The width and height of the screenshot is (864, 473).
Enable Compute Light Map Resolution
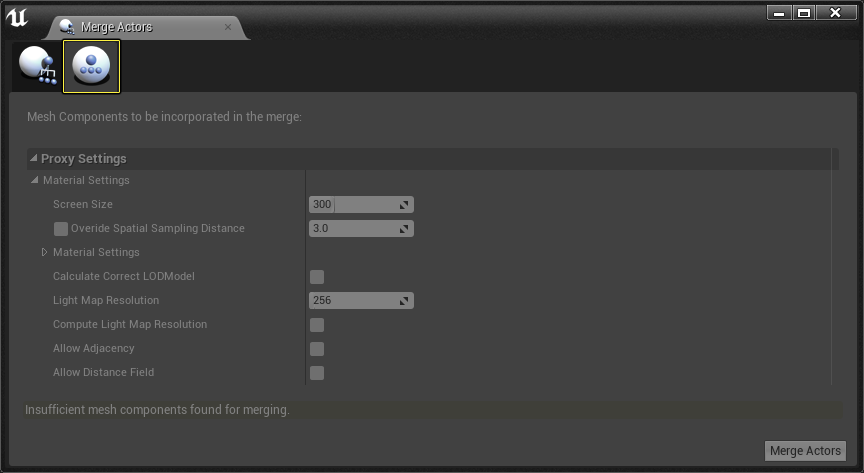[x=317, y=325]
